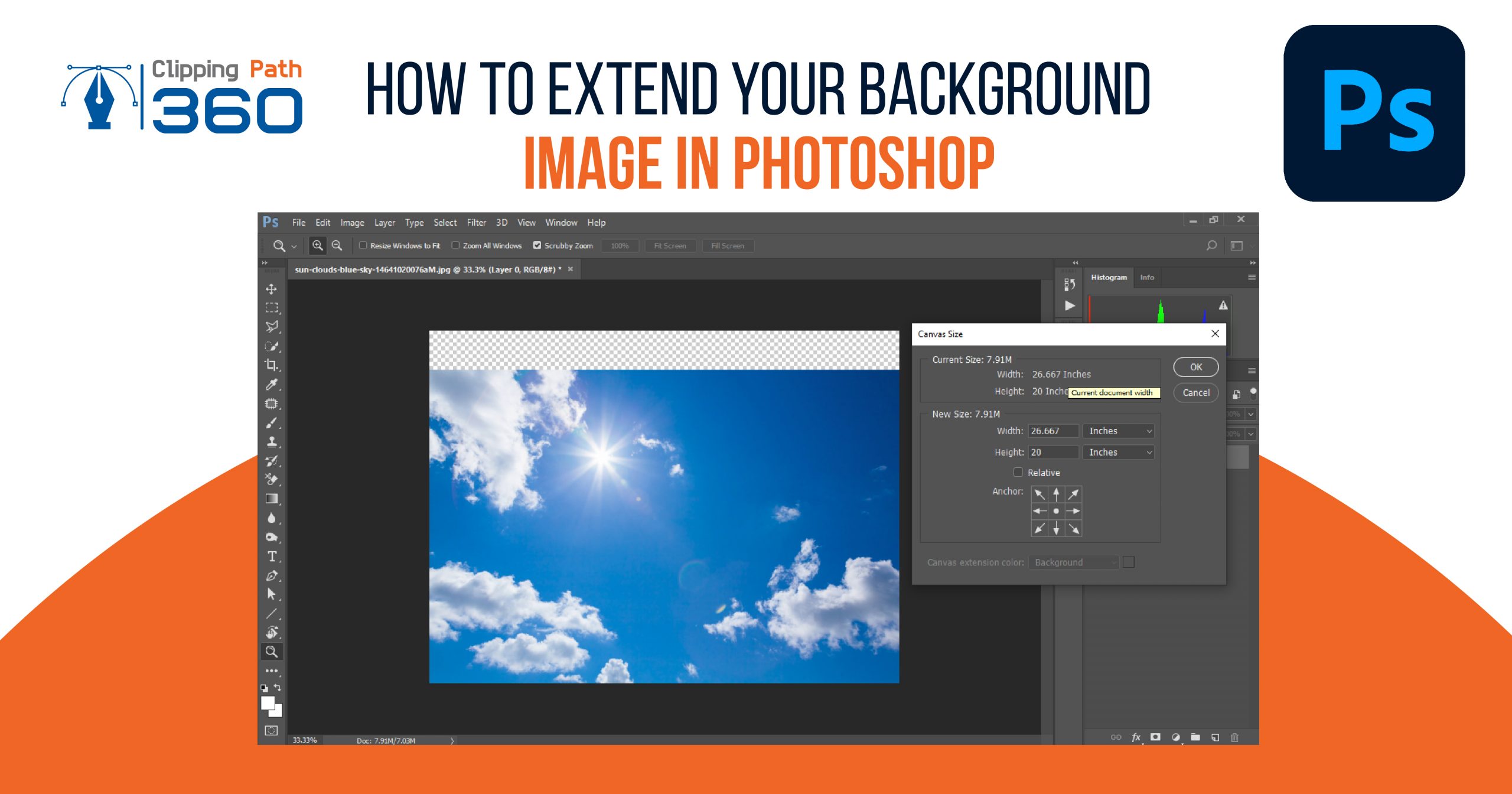The height and width of the screenshot is (794, 1512).
Task: Select the Quick Selection tool
Action: coord(271,346)
